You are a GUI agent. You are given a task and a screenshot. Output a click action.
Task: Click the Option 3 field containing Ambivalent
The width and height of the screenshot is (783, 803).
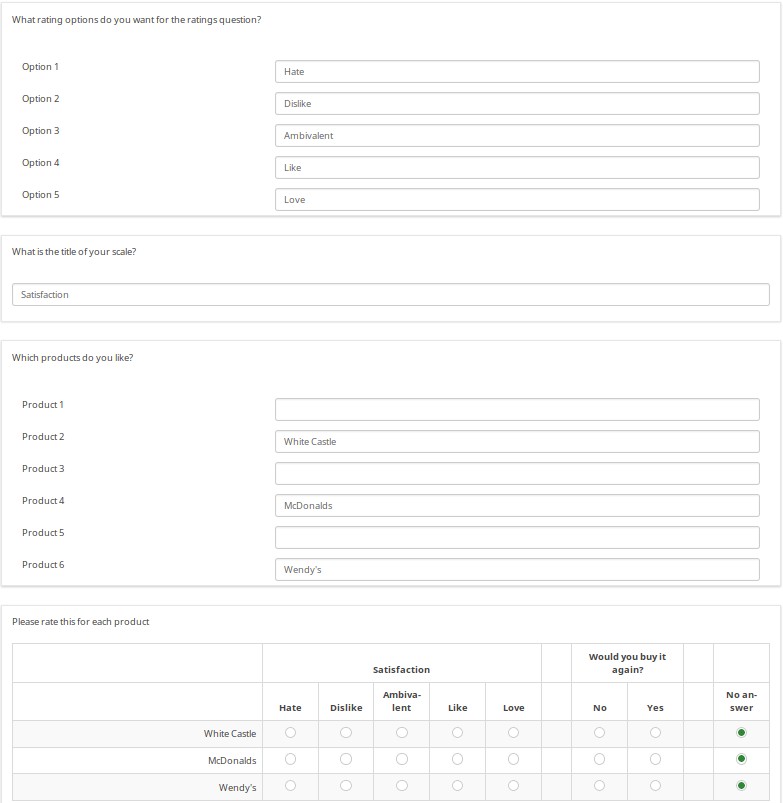pyautogui.click(x=517, y=136)
